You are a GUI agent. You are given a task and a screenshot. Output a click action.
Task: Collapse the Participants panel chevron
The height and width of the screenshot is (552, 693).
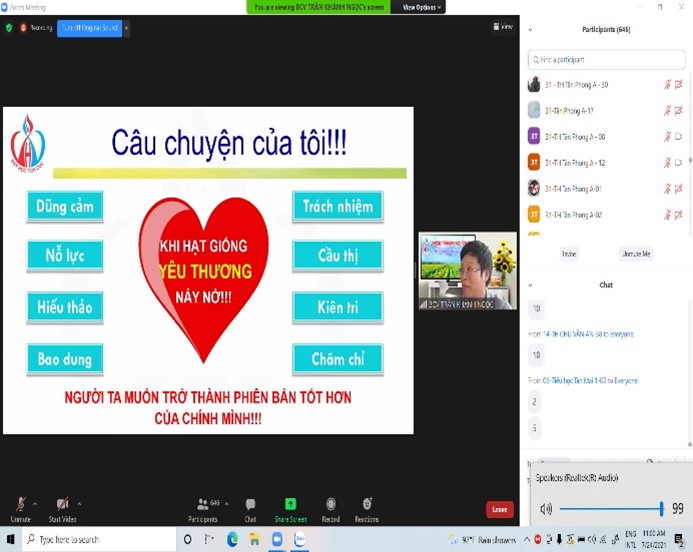(x=530, y=30)
